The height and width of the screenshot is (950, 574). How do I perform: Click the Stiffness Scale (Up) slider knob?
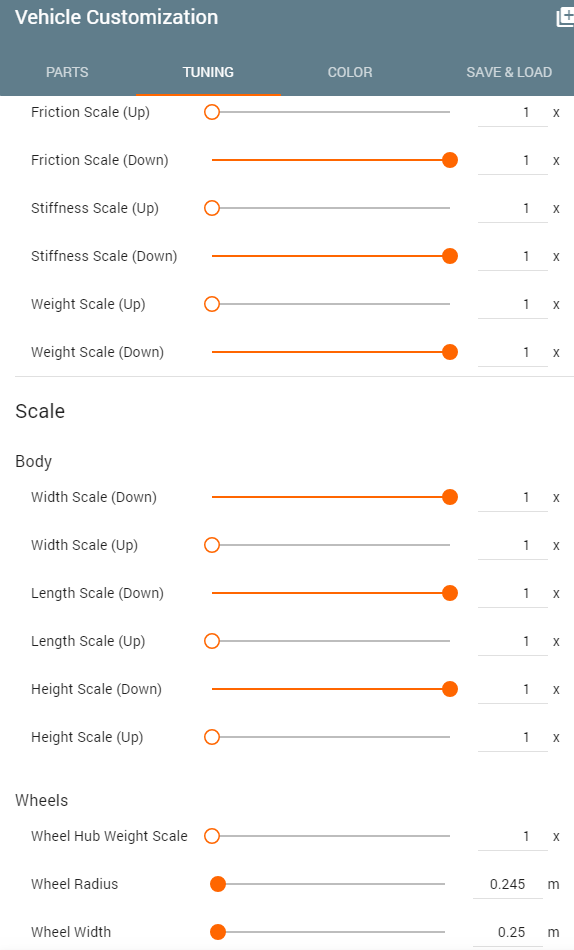click(212, 208)
